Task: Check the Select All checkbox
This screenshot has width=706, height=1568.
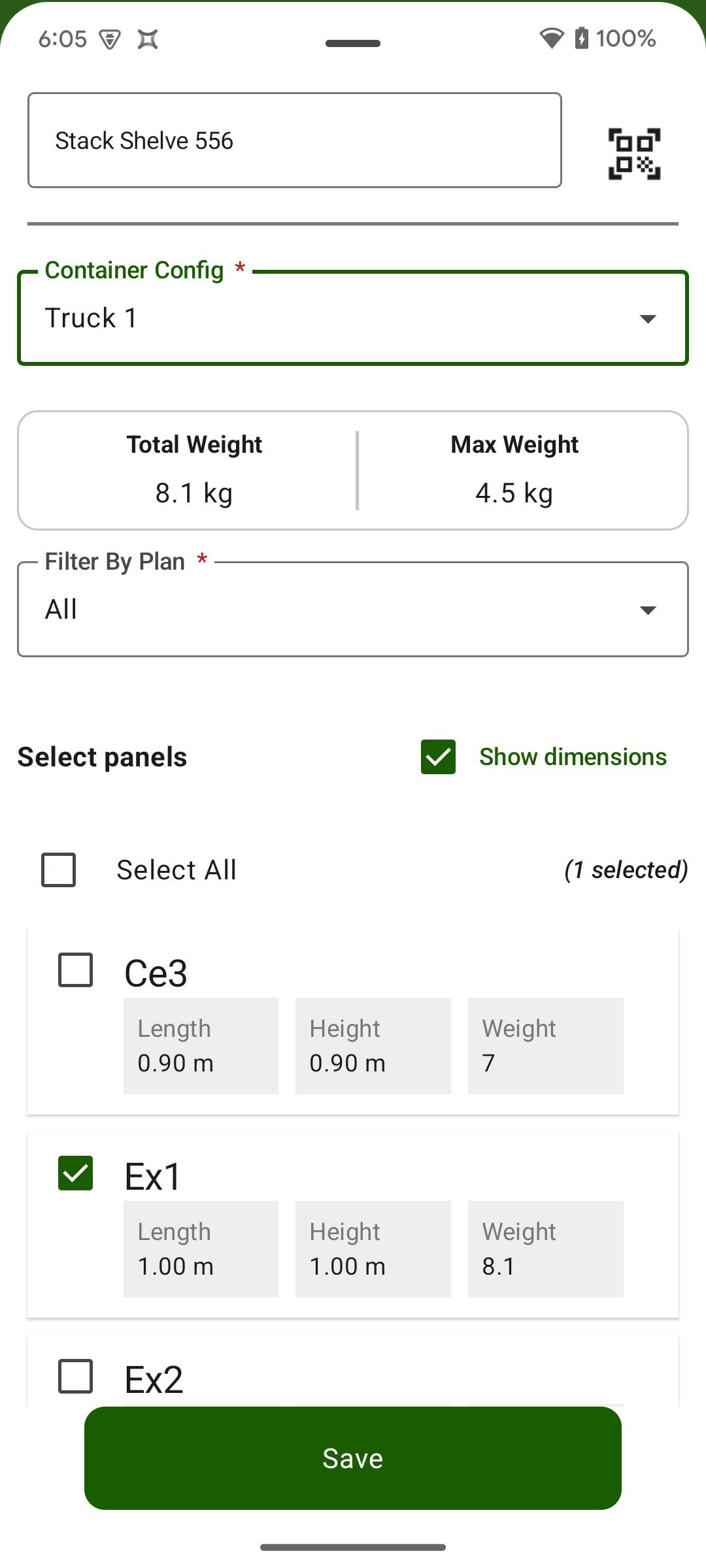Action: pyautogui.click(x=59, y=870)
